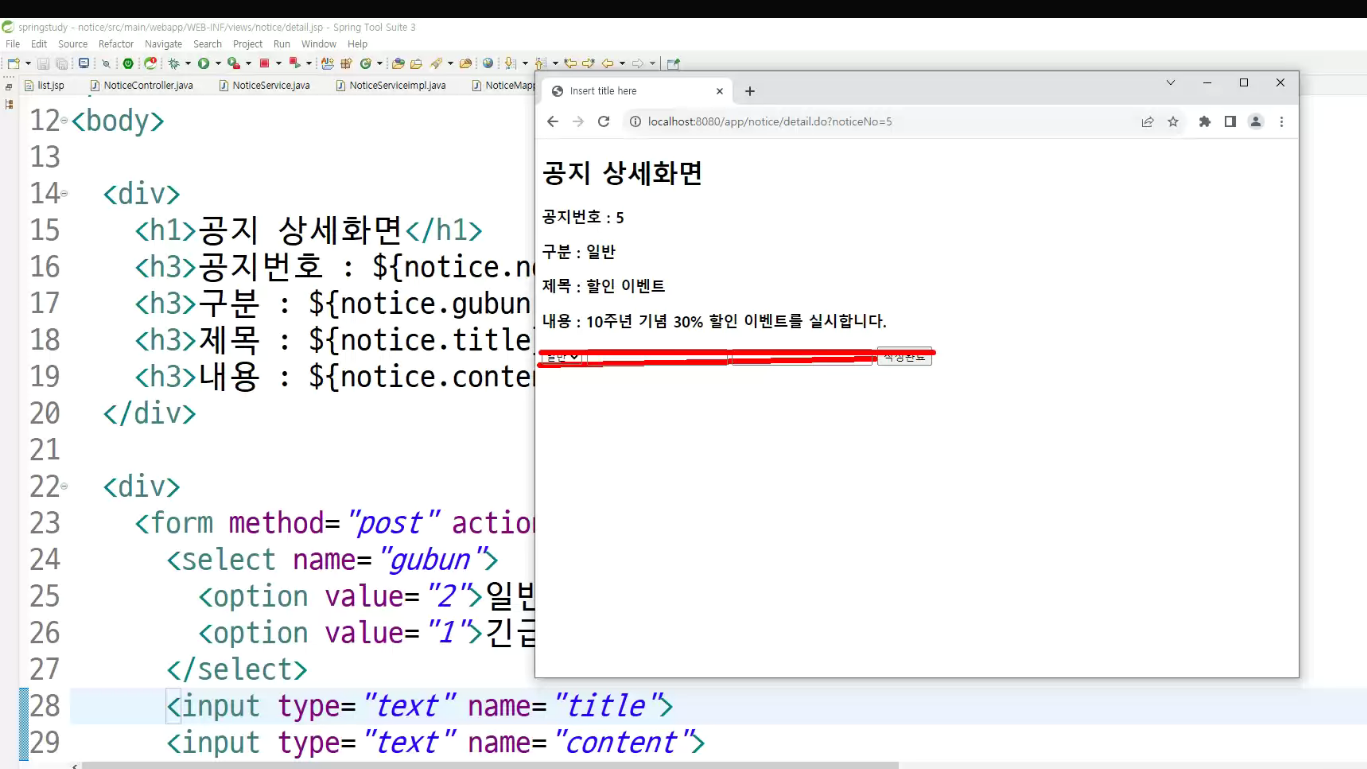This screenshot has height=769, width=1367.
Task: Go back in Chrome browser
Action: click(x=552, y=121)
